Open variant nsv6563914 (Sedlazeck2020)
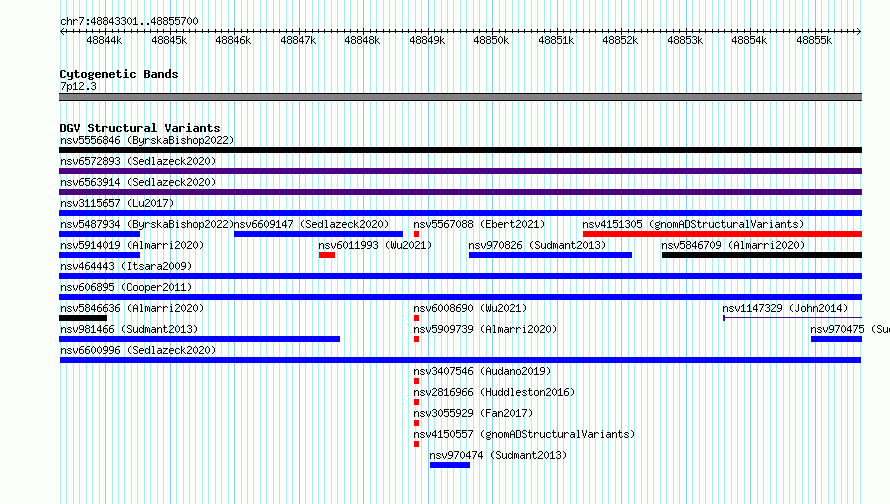 pyautogui.click(x=138, y=182)
